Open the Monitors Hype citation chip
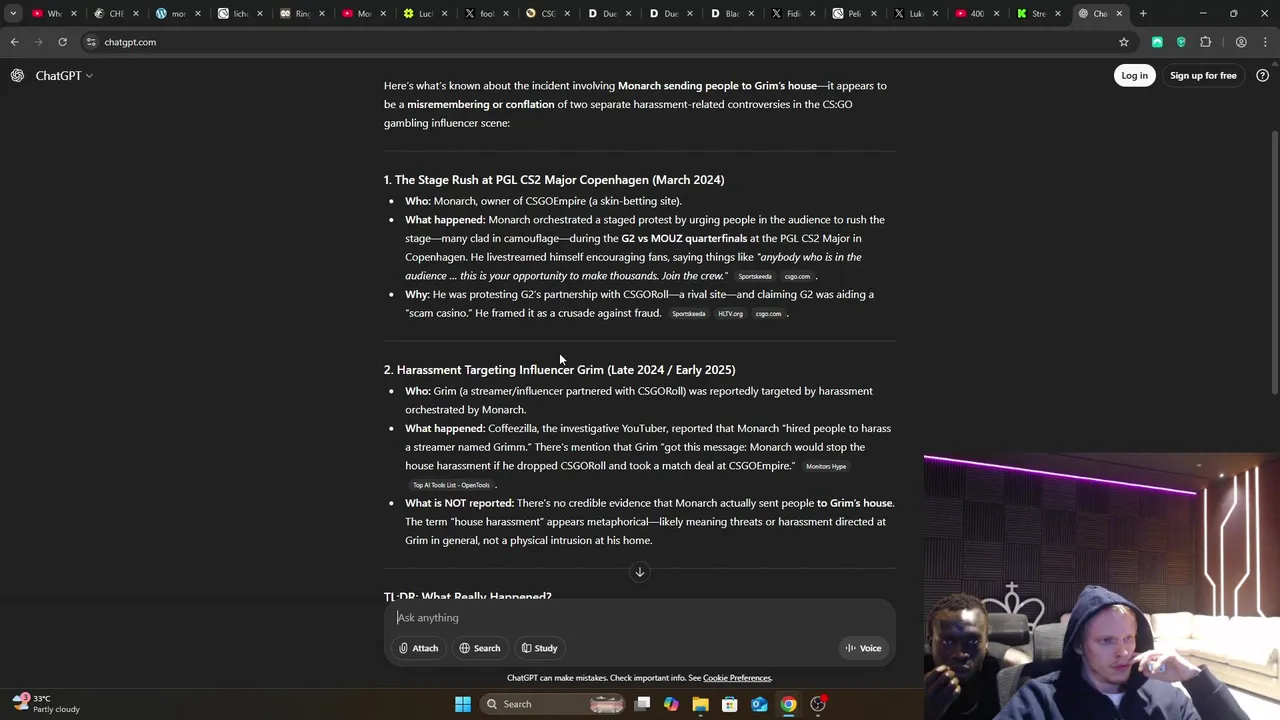 point(826,467)
